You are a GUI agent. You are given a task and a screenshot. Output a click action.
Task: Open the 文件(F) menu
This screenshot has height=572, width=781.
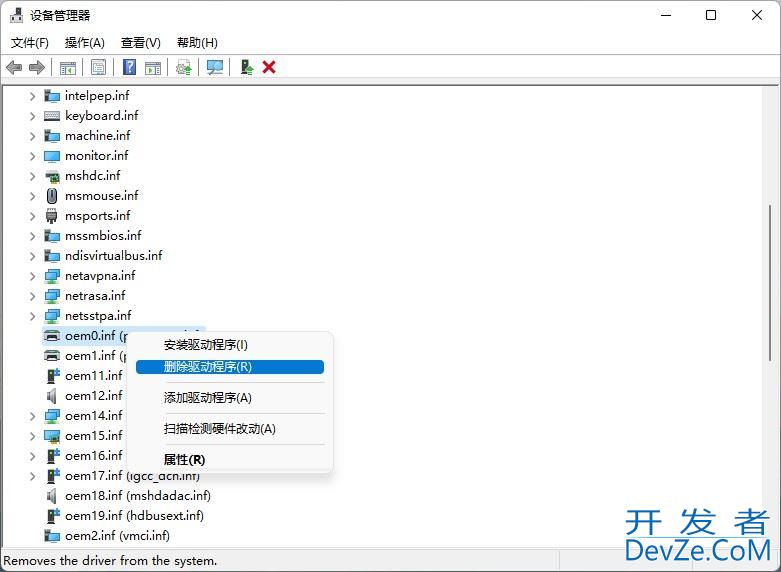(29, 43)
